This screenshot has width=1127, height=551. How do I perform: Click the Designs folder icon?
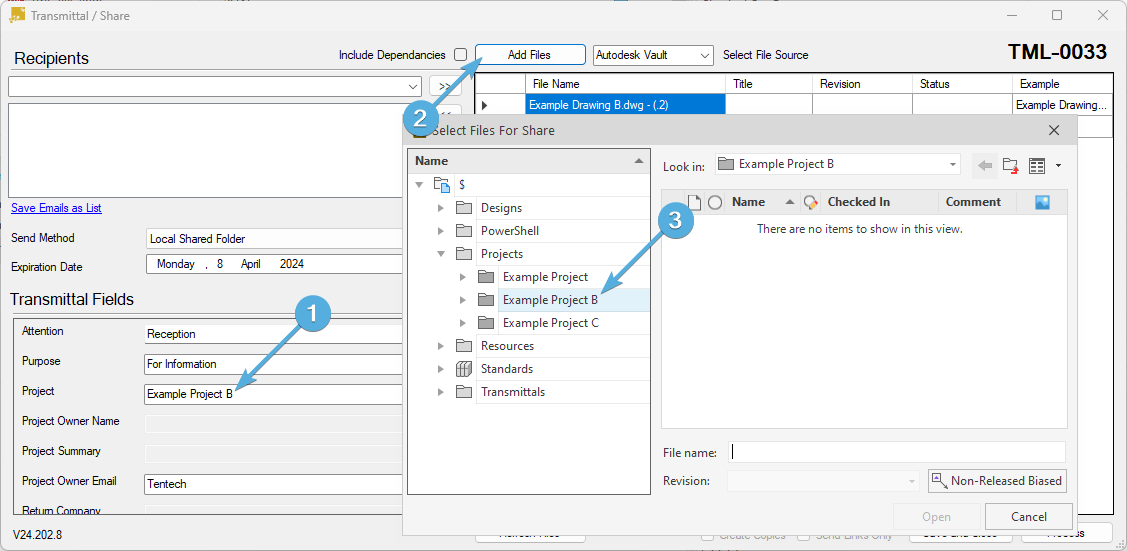[464, 208]
